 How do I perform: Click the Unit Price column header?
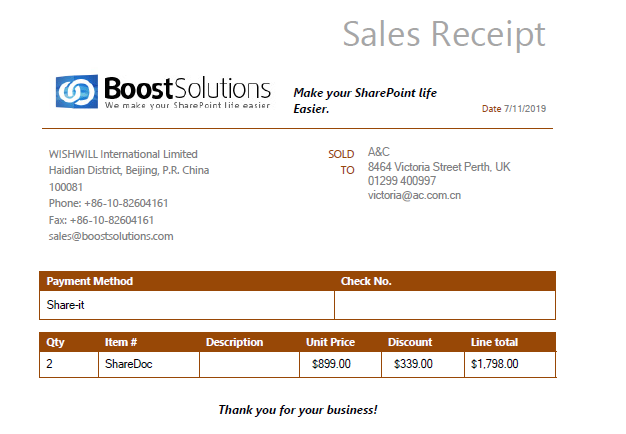pyautogui.click(x=330, y=342)
